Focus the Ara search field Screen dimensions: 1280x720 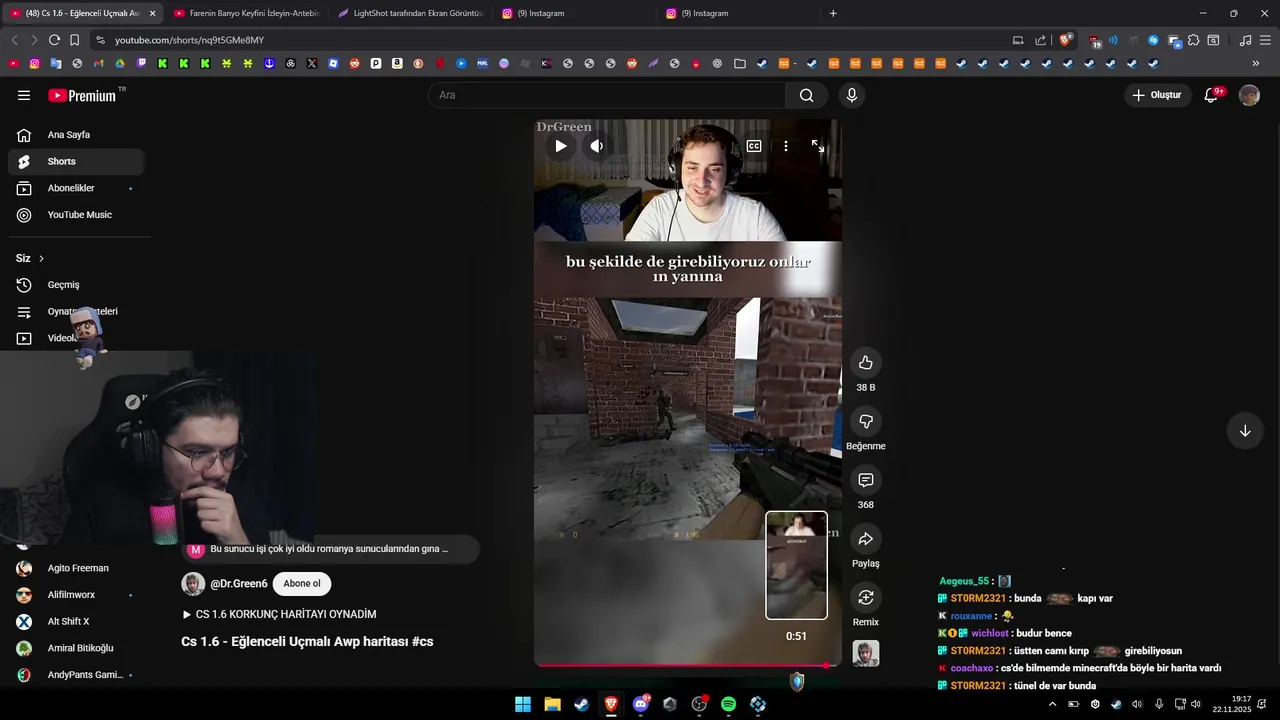(x=607, y=95)
